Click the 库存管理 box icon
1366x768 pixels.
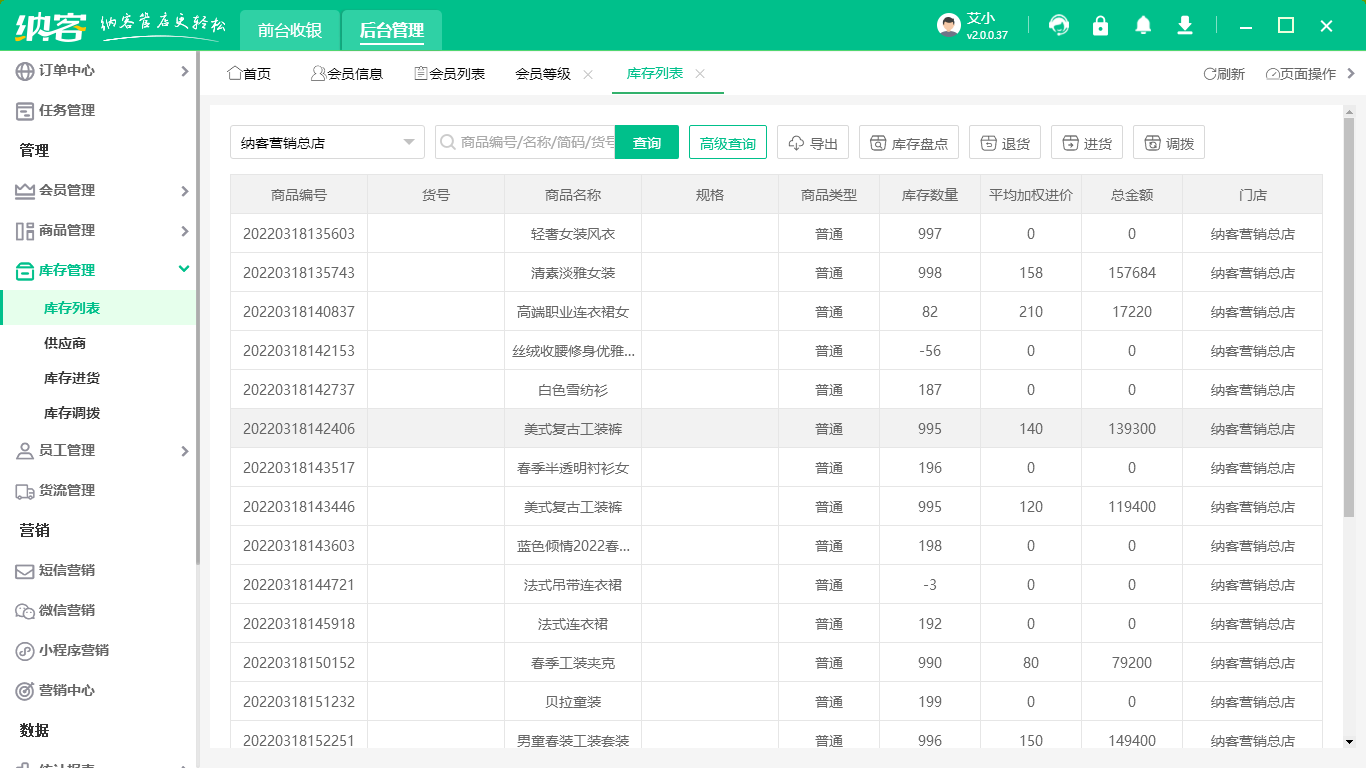click(x=25, y=271)
